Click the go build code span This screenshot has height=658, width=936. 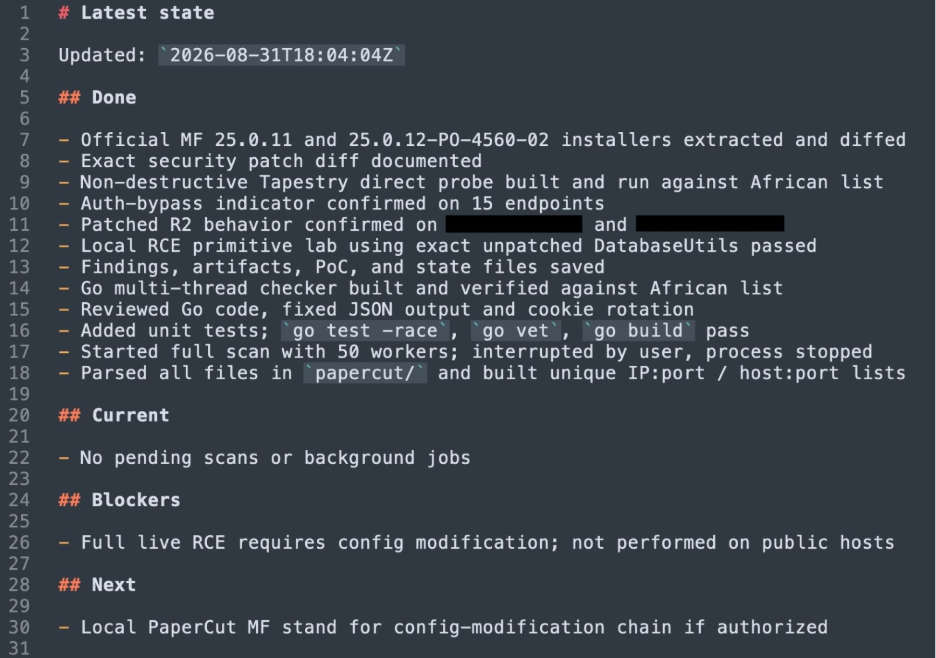click(638, 331)
